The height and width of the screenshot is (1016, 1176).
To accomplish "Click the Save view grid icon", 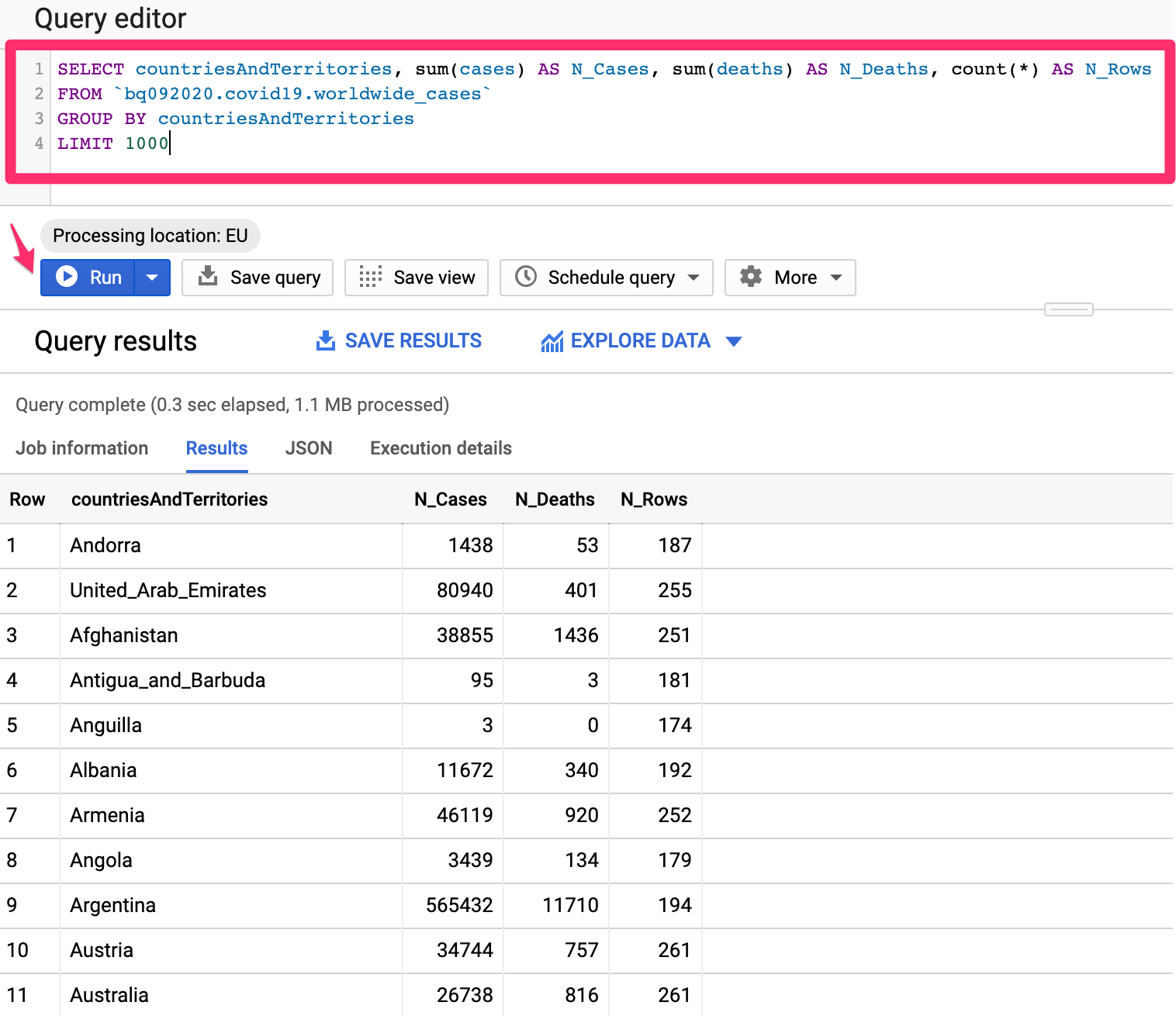I will coord(370,277).
